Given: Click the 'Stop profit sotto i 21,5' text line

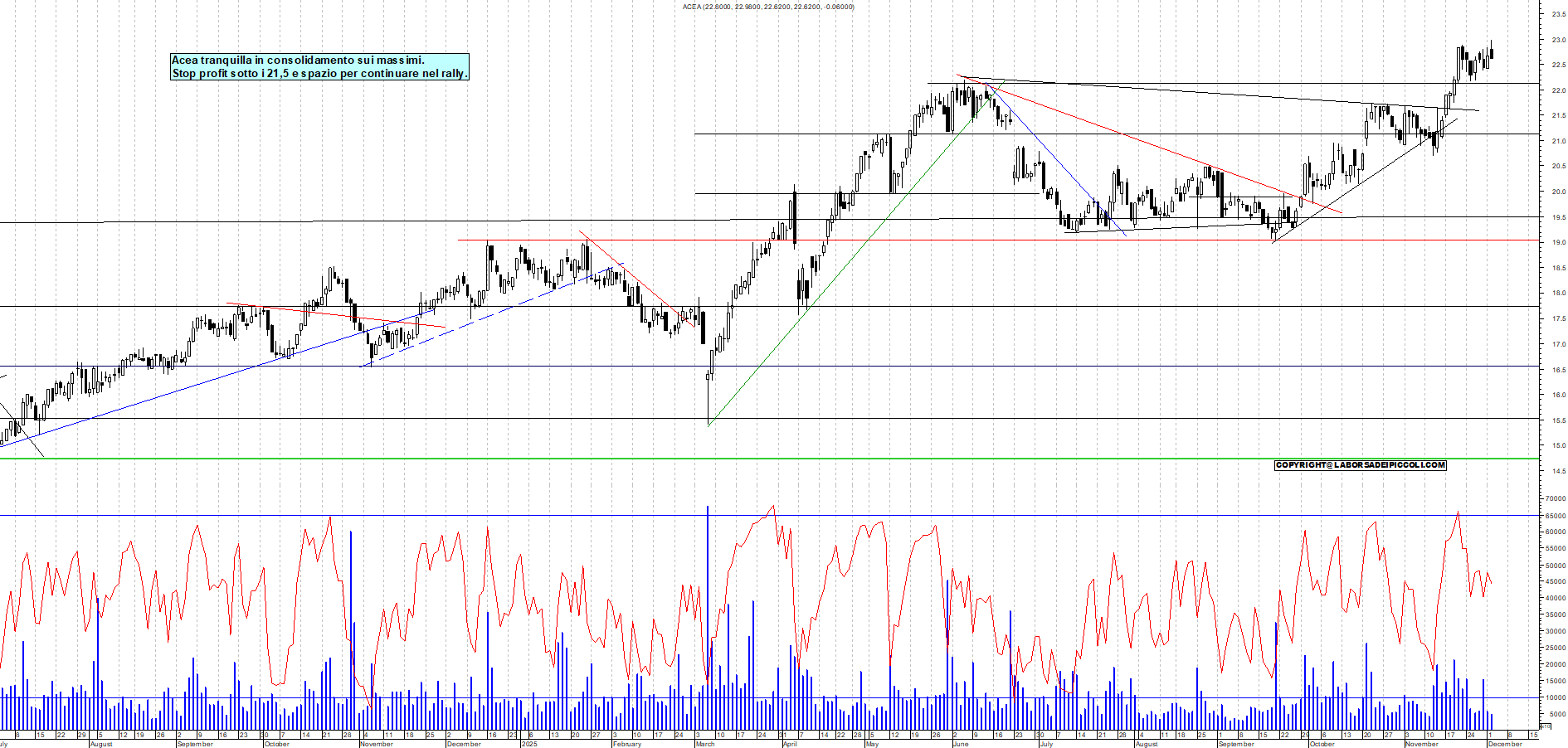Looking at the screenshot, I should [319, 73].
